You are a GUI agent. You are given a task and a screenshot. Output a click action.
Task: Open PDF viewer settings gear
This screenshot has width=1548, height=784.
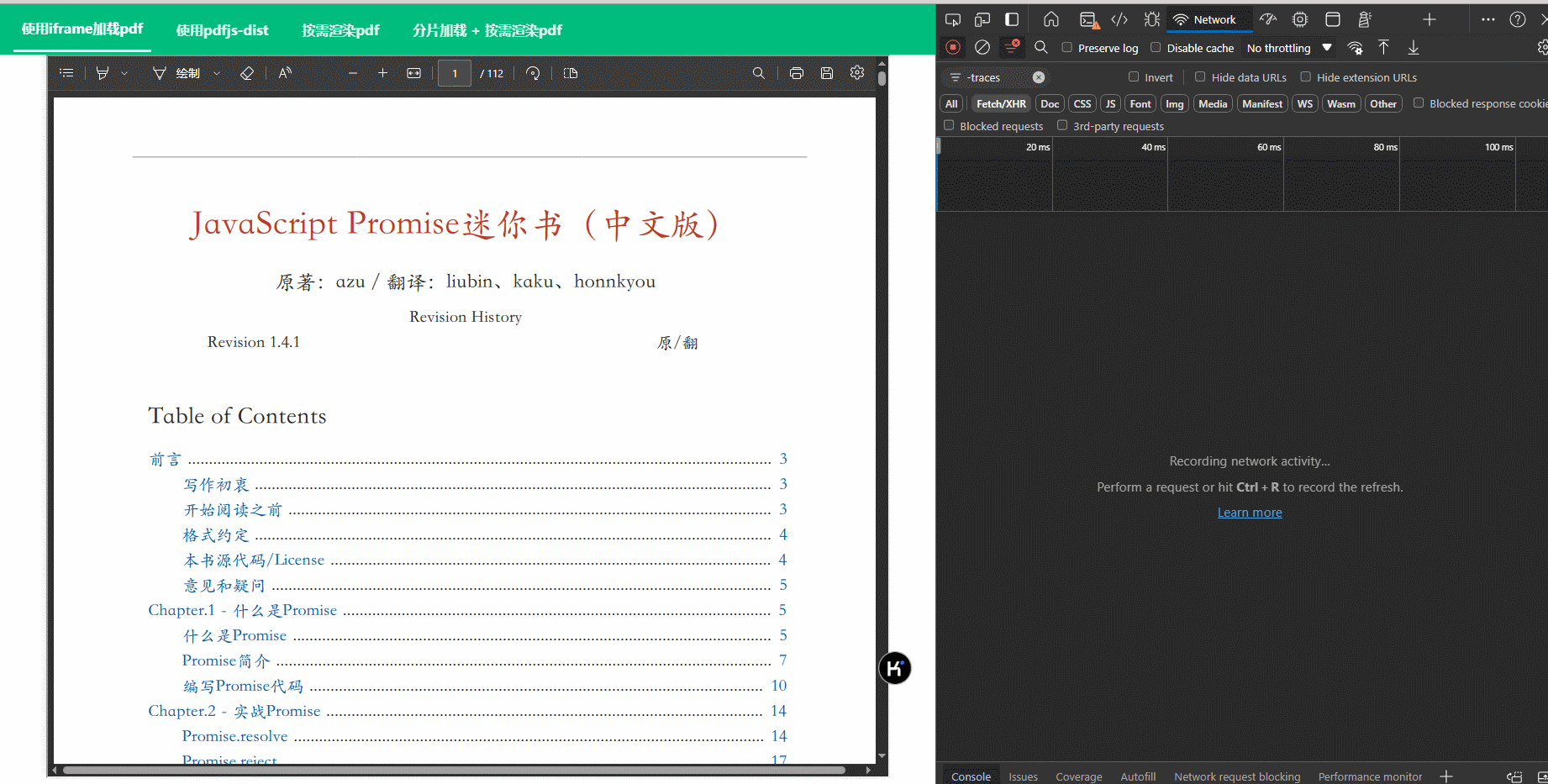pos(857,73)
